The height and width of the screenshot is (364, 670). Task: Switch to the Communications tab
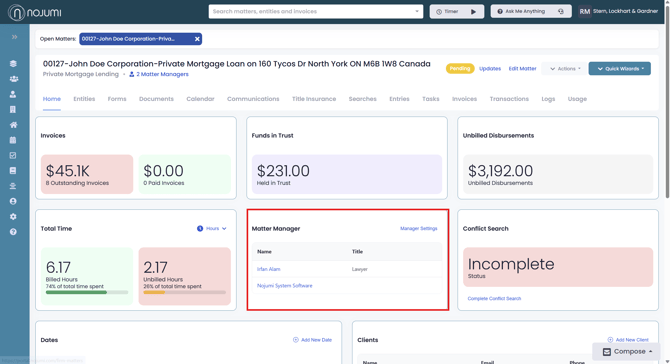pyautogui.click(x=253, y=99)
